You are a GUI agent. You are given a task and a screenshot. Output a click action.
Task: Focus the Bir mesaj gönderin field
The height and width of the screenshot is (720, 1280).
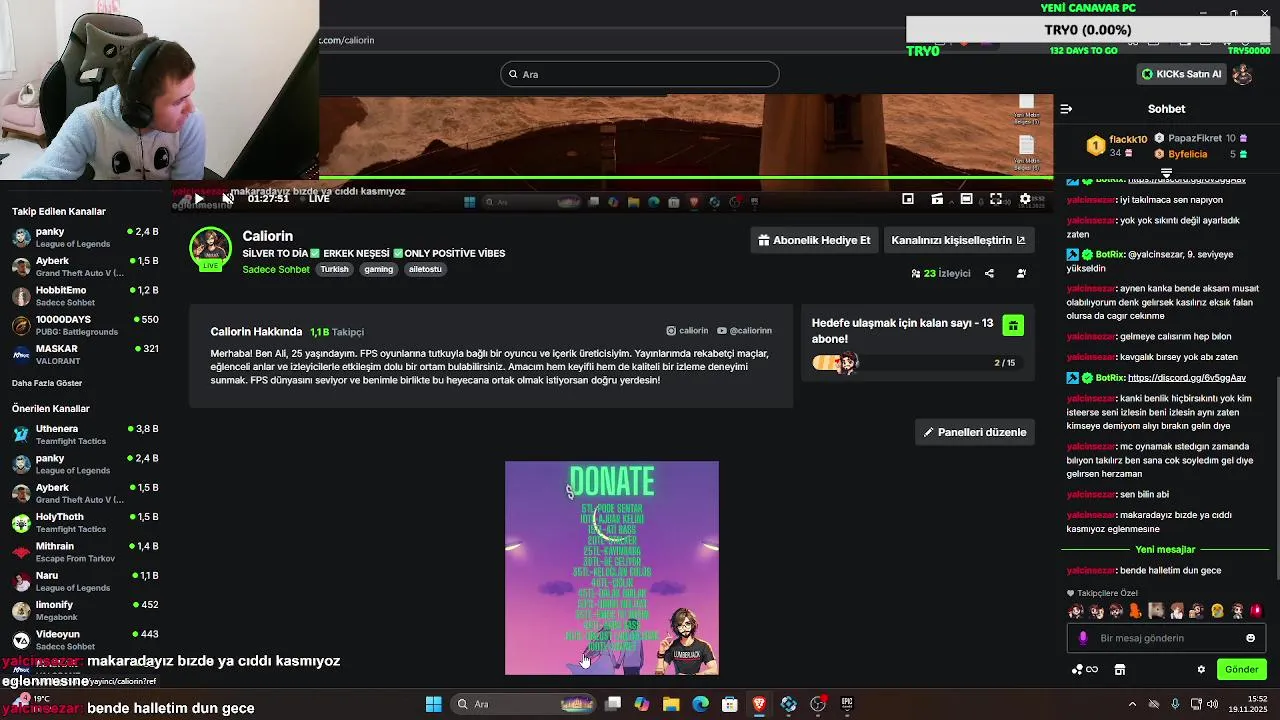point(1165,638)
